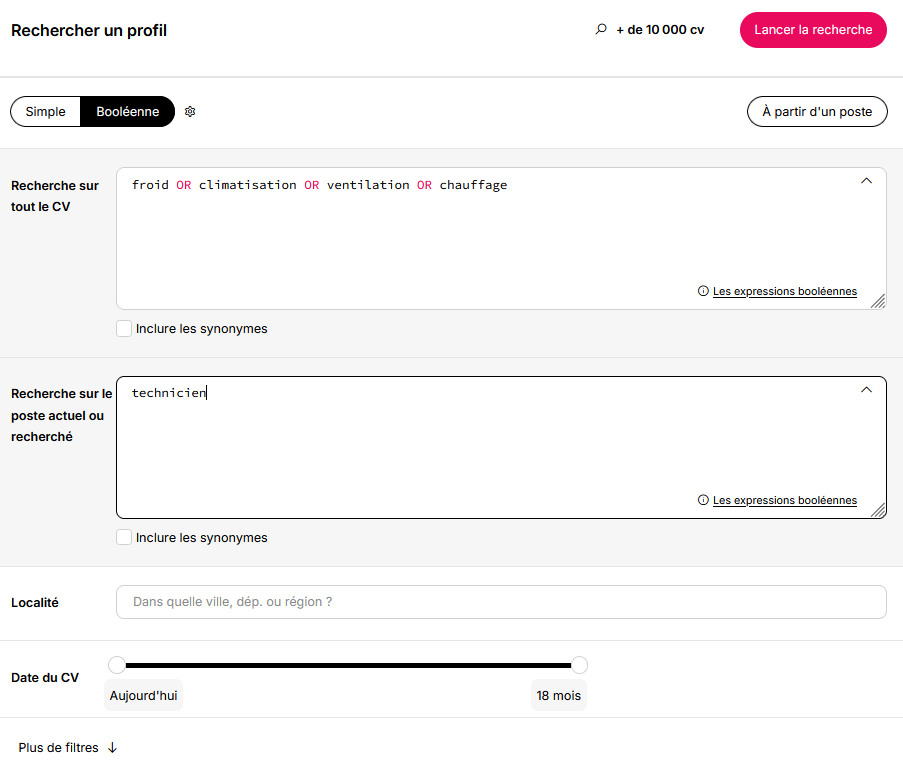The width and height of the screenshot is (903, 765).
Task: Click the 18 mois slider handle
Action: tap(579, 665)
